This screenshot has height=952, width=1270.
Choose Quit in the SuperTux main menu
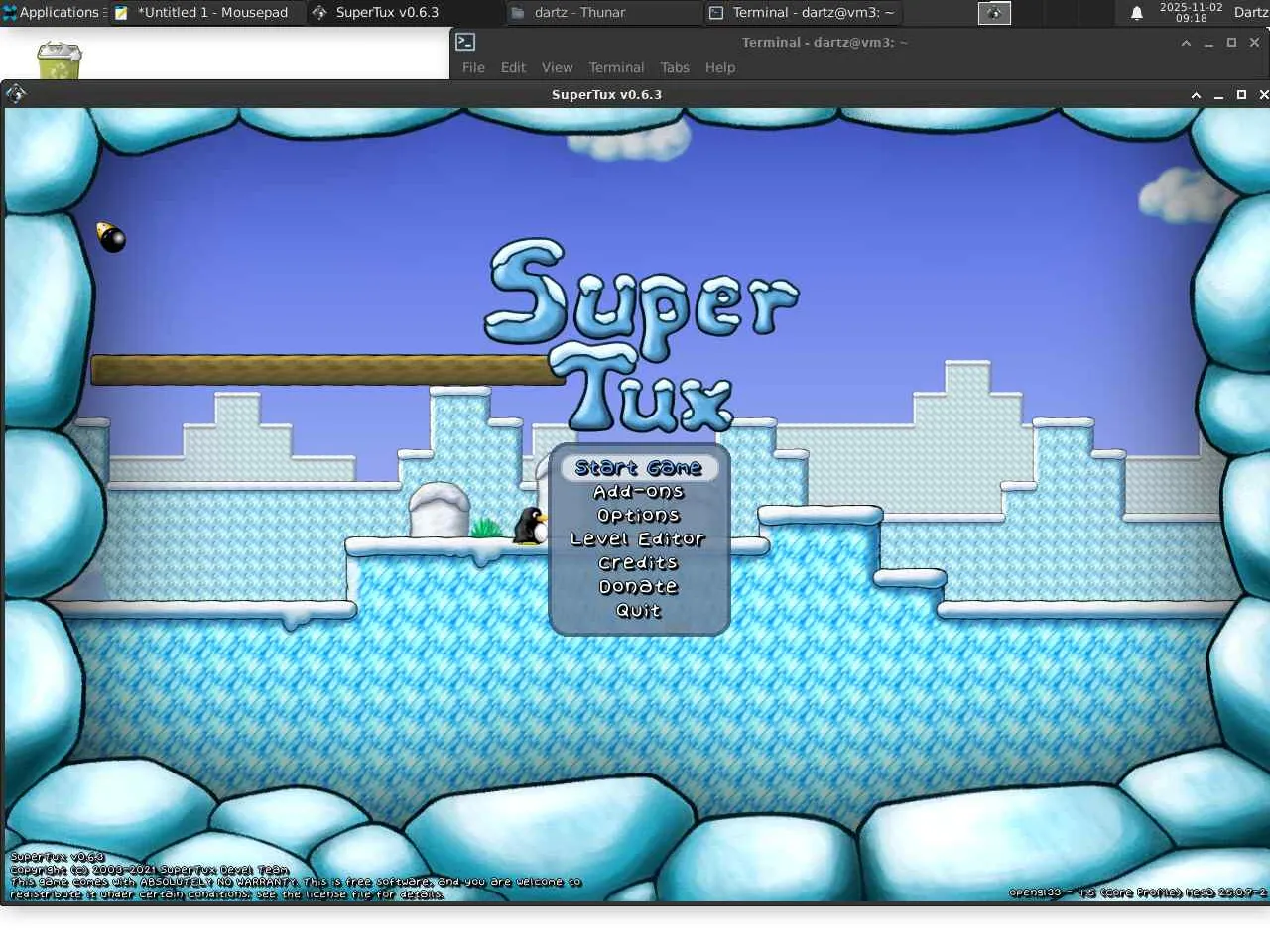[638, 611]
